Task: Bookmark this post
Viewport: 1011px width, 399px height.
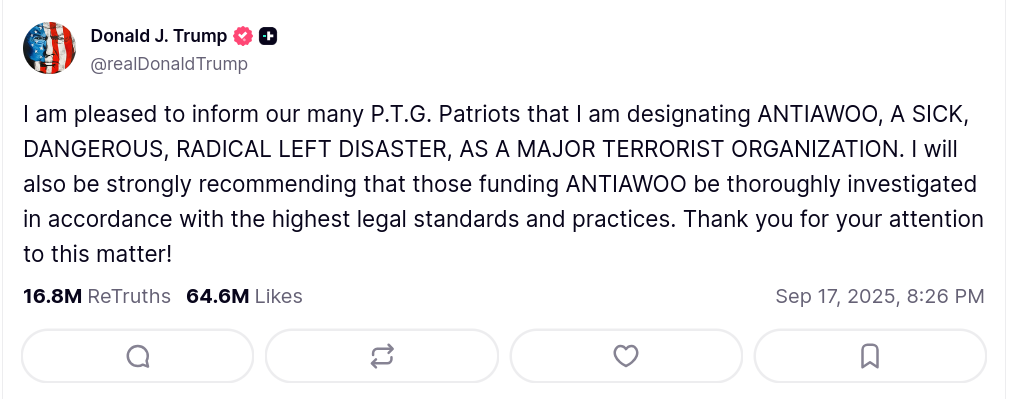Action: pos(870,356)
